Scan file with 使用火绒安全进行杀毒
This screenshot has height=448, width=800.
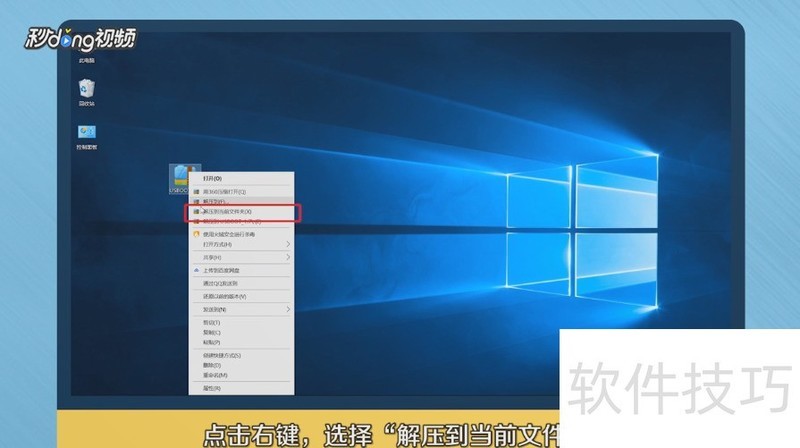pos(241,234)
